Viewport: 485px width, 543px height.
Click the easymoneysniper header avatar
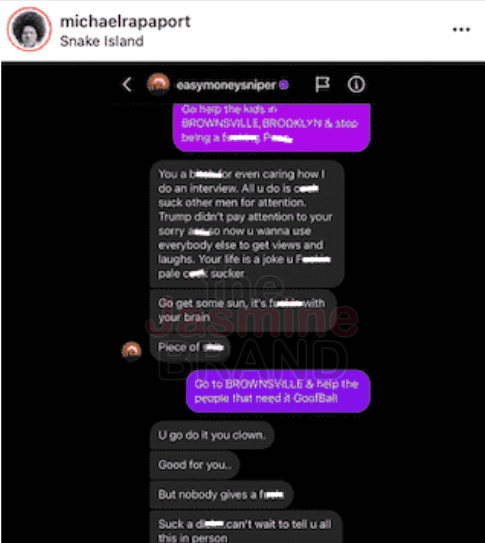pos(158,84)
